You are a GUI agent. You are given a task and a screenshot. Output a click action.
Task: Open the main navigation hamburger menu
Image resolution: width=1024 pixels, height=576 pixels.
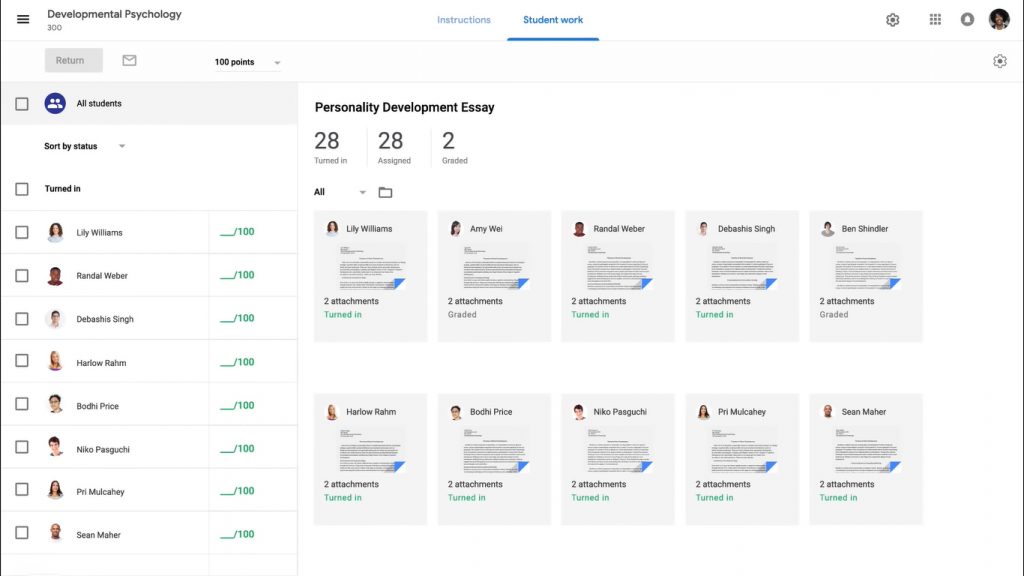23,18
